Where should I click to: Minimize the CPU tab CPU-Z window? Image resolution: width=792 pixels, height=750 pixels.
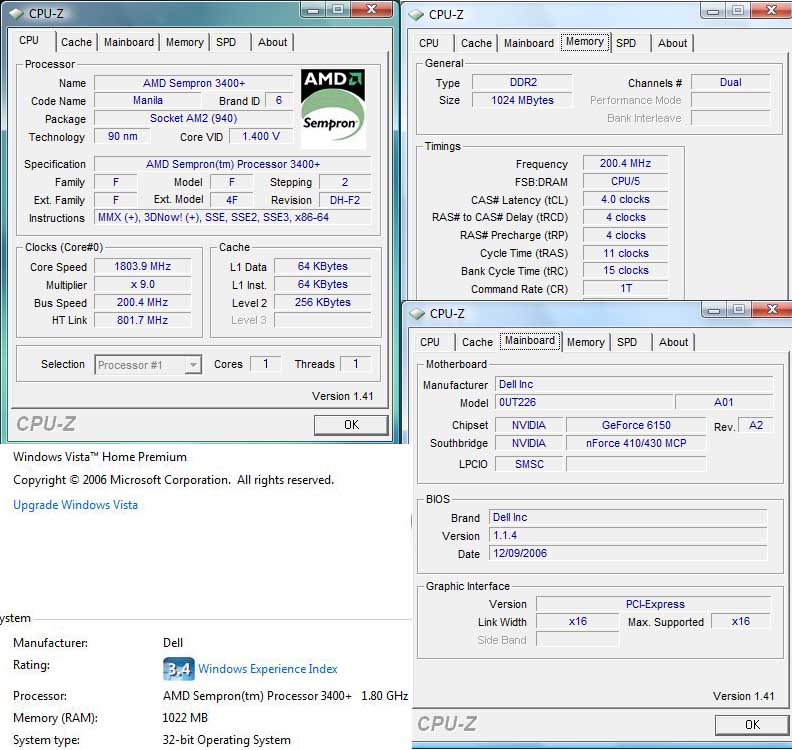313,10
